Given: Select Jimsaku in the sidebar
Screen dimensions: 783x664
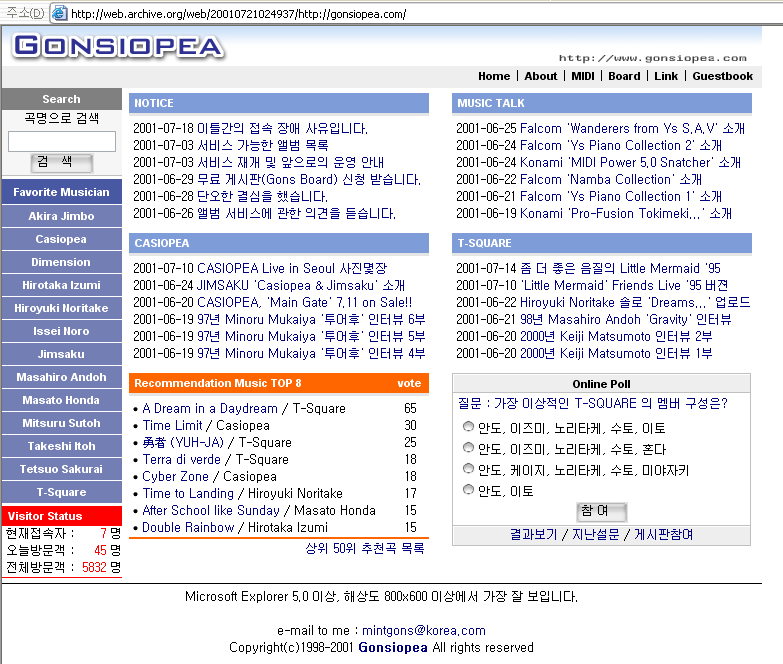Looking at the screenshot, I should click(x=61, y=354).
